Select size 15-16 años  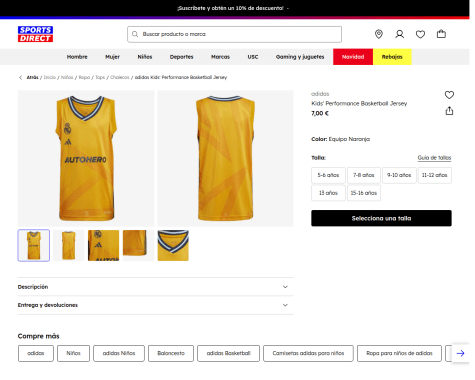pyautogui.click(x=364, y=193)
